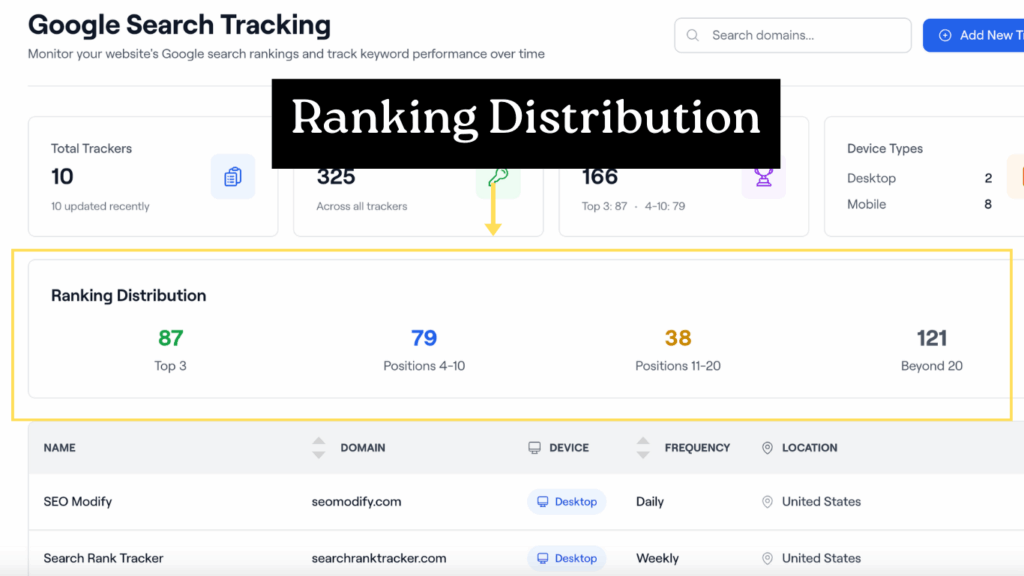The width and height of the screenshot is (1024, 576).
Task: Click United States in SEO Modify row
Action: (821, 502)
